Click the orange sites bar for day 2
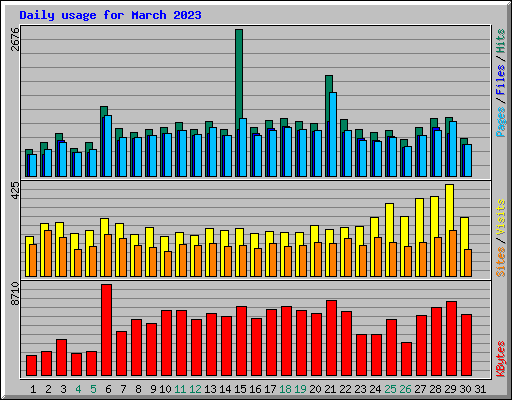This screenshot has height=400, width=512. point(48,253)
